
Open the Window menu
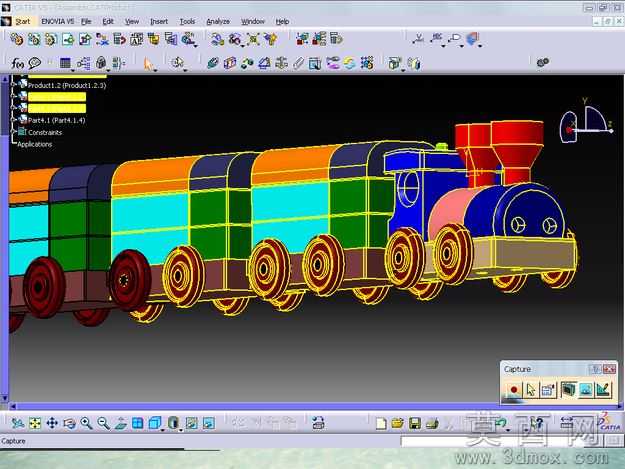click(x=253, y=22)
